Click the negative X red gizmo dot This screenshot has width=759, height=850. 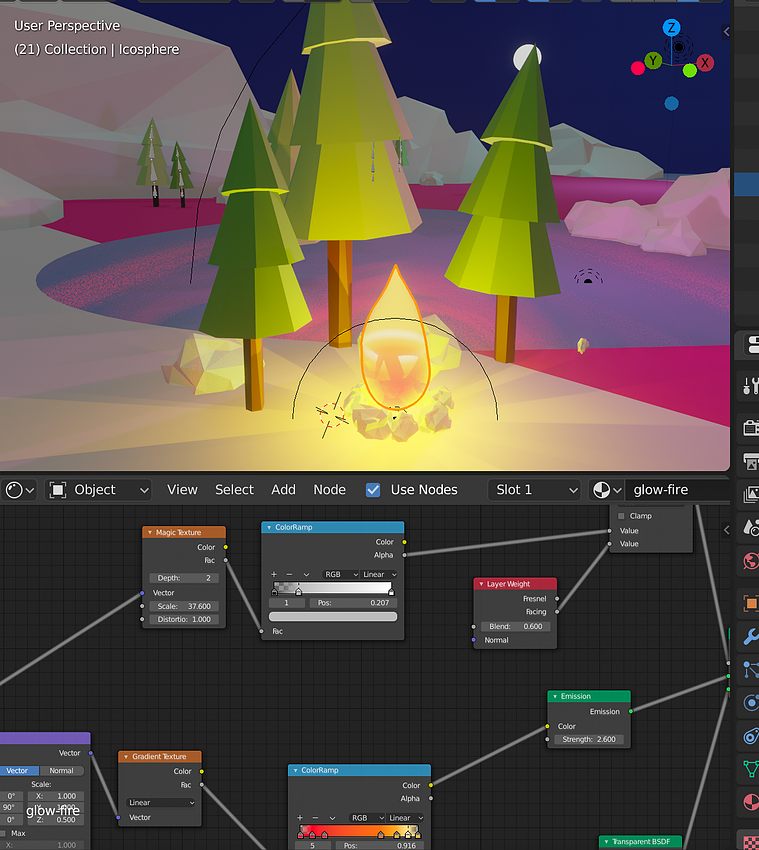[638, 68]
